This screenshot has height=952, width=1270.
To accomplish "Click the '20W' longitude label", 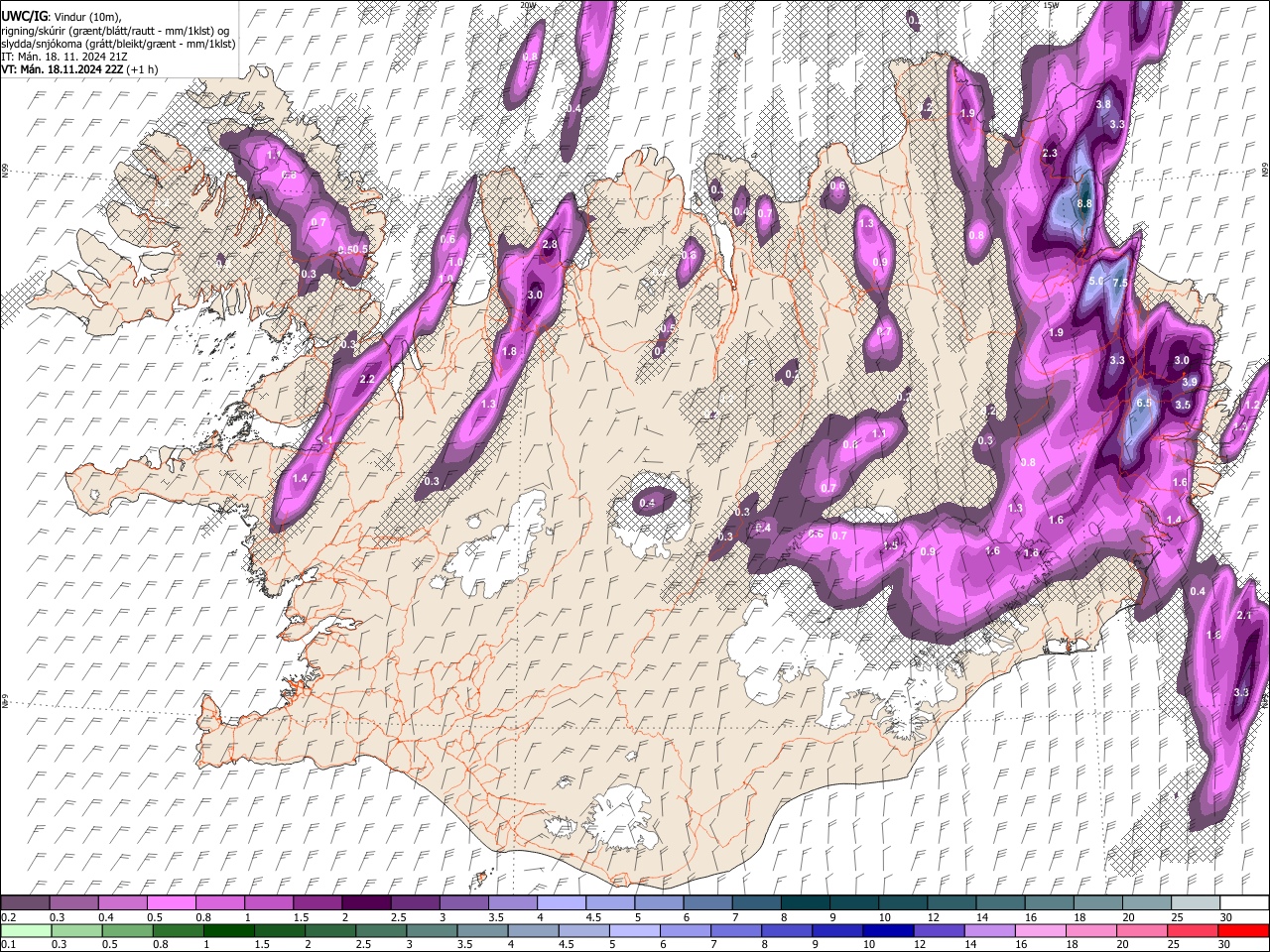I will 528,5.
